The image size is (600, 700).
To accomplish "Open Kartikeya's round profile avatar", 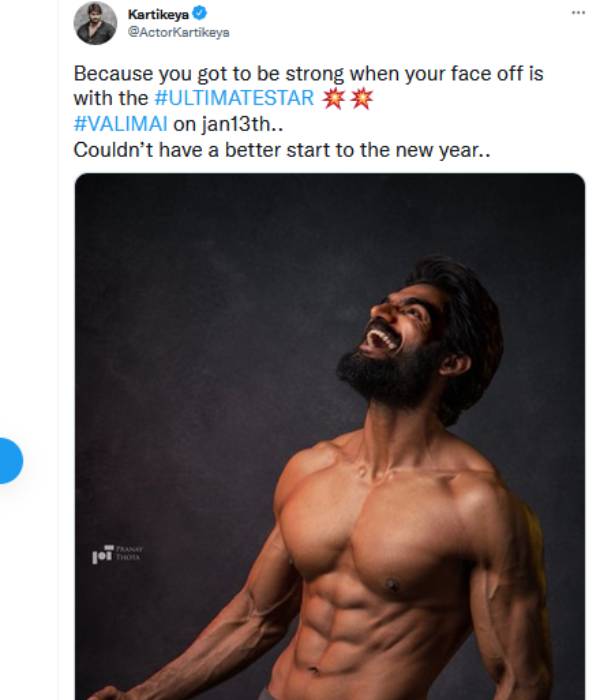I will point(95,23).
